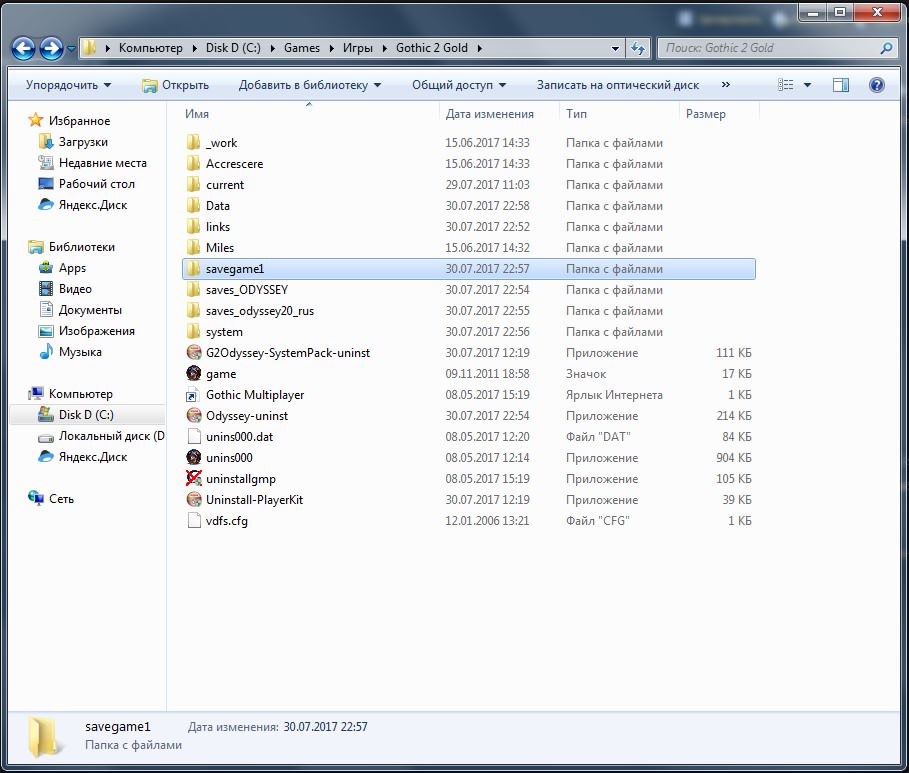
Task: Select the unins000 application icon
Action: [194, 458]
